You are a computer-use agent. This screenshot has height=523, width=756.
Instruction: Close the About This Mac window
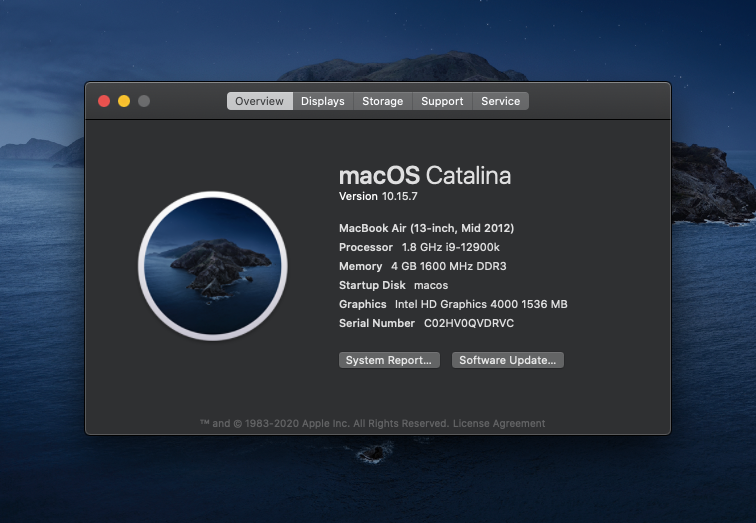click(x=104, y=101)
